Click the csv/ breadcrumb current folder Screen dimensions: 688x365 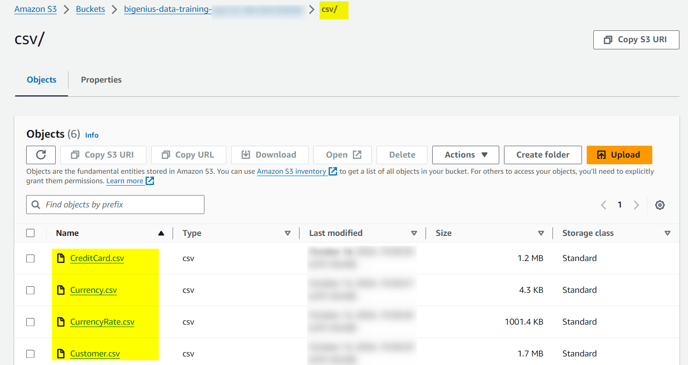click(329, 9)
